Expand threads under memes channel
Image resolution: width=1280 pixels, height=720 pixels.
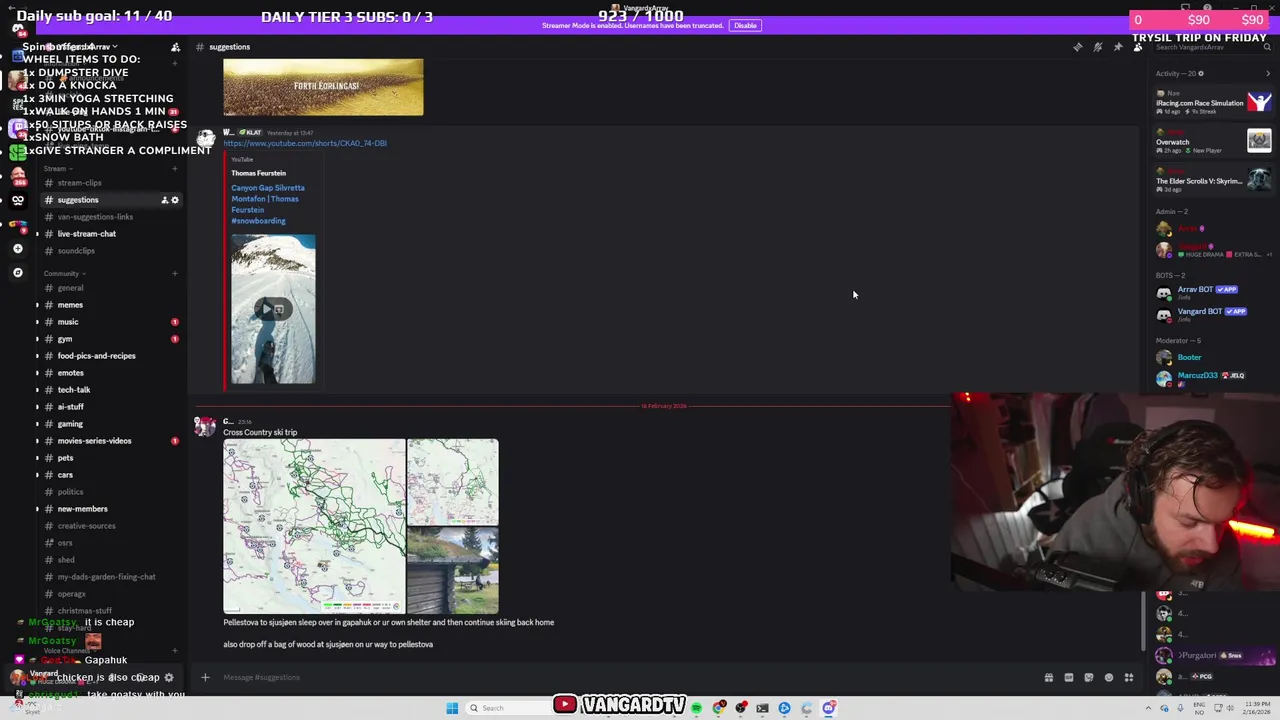(x=38, y=305)
